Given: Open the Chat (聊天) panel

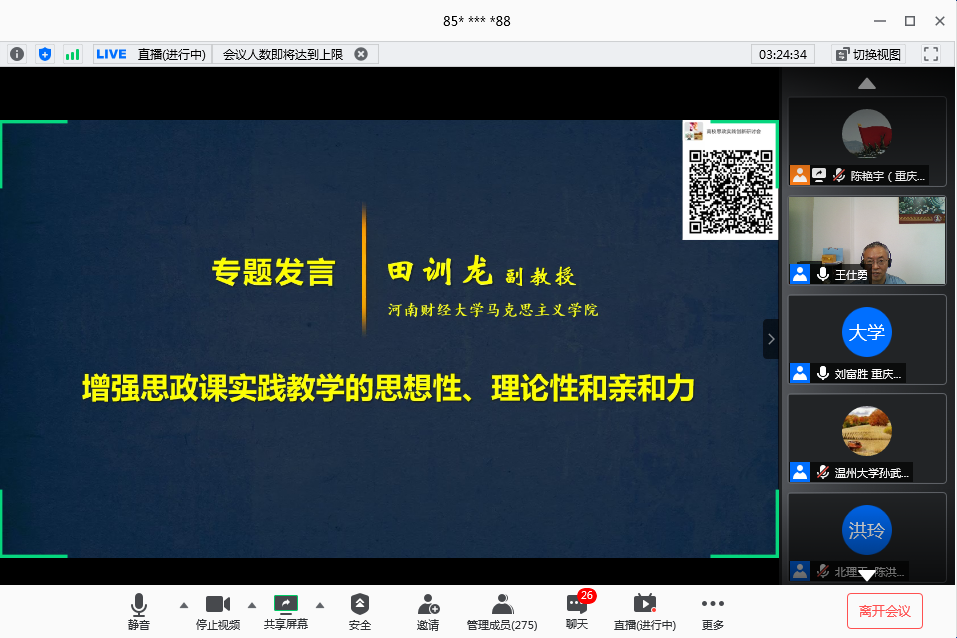Looking at the screenshot, I should pos(577,611).
